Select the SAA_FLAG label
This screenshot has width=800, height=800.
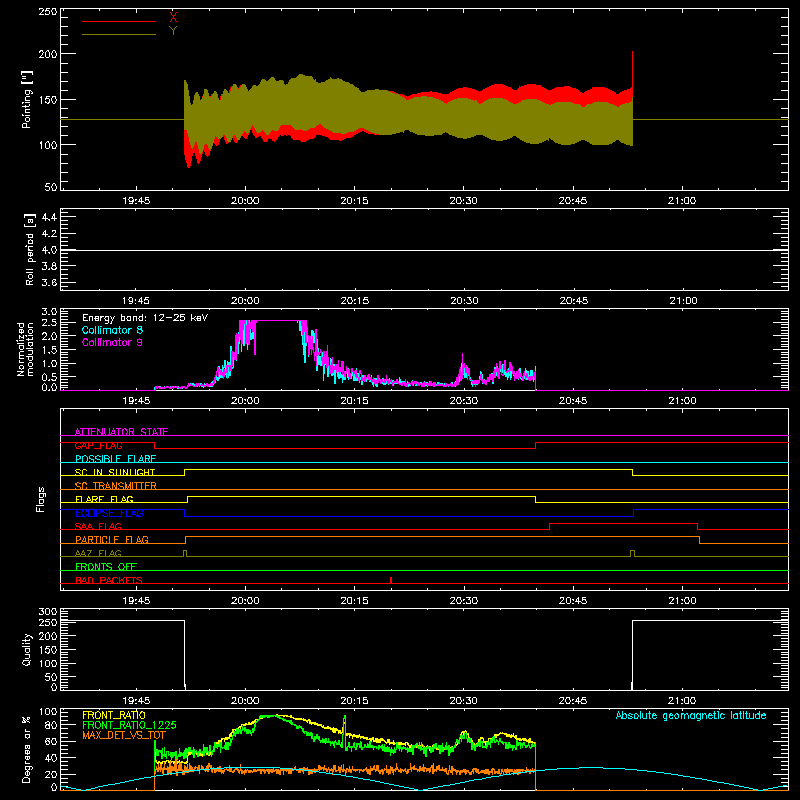(x=98, y=526)
